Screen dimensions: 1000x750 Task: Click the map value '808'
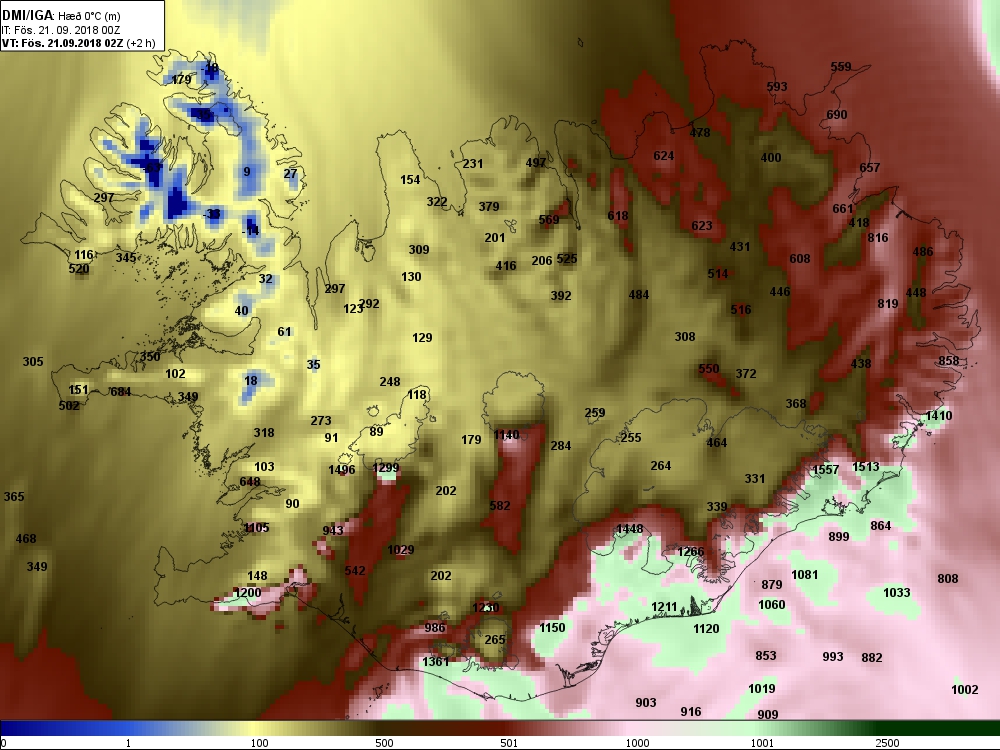pos(948,579)
